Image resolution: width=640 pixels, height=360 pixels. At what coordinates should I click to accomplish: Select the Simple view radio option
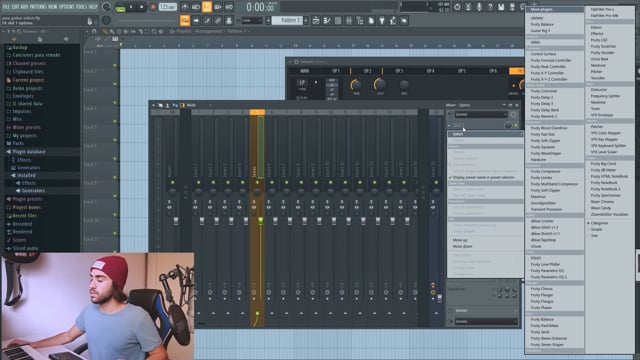pos(596,229)
